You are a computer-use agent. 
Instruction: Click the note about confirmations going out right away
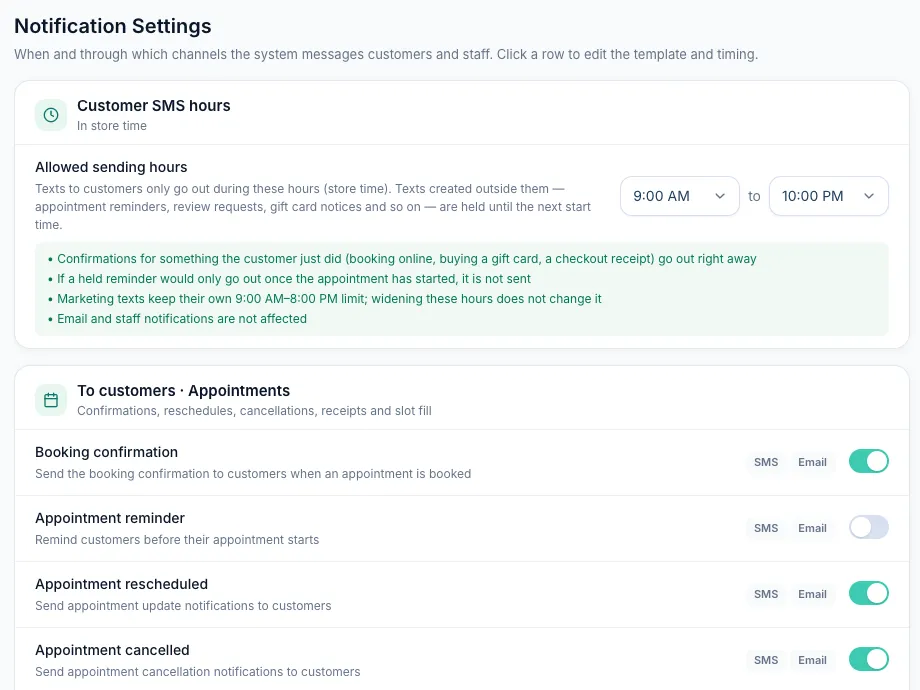[x=407, y=259]
